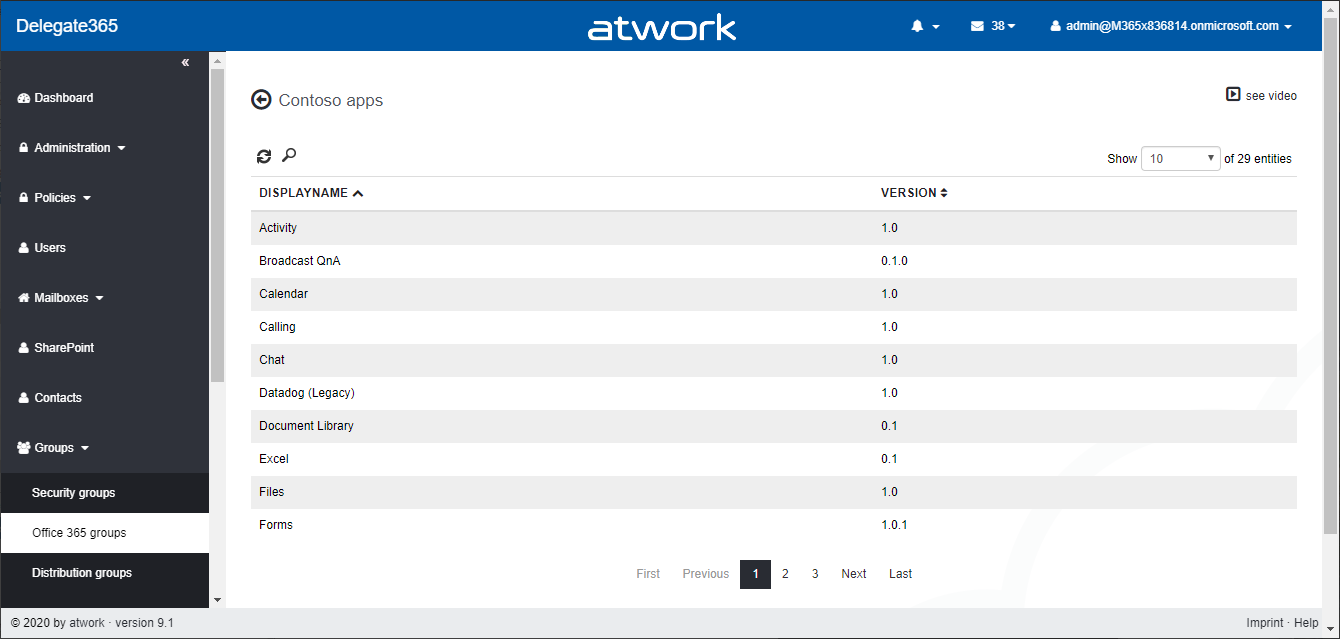
Task: Click the see video play icon
Action: coord(1233,95)
